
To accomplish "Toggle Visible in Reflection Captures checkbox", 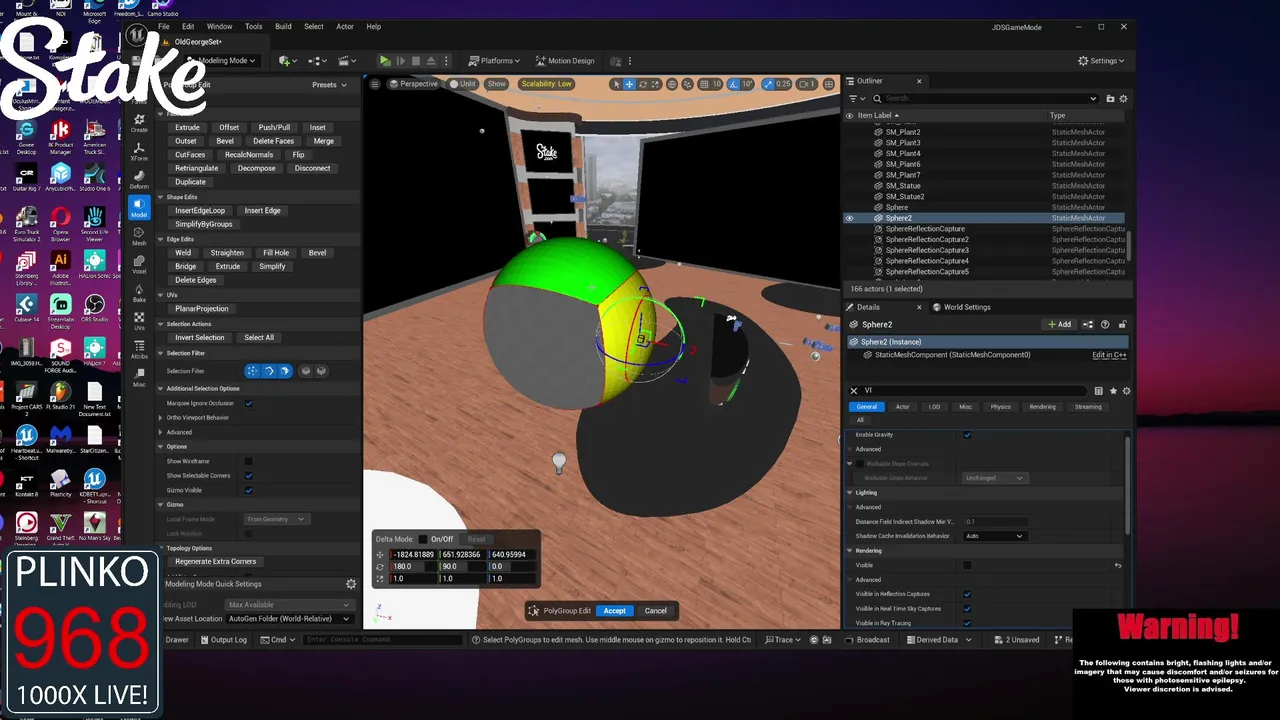I will tap(967, 594).
